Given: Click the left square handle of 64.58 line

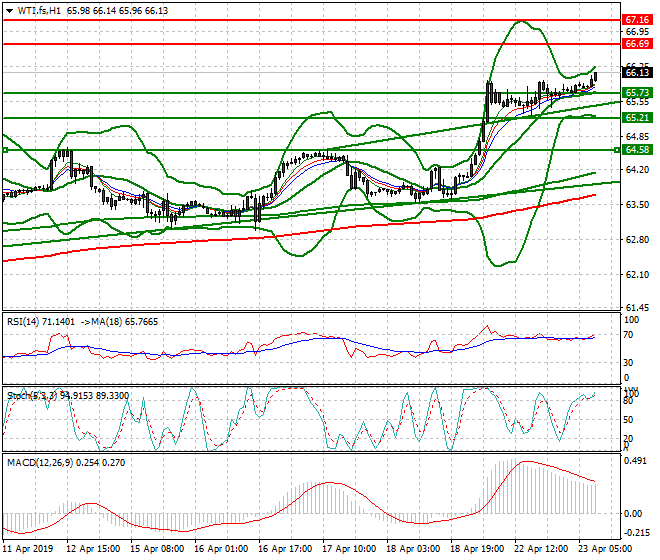Looking at the screenshot, I should coord(5,150).
